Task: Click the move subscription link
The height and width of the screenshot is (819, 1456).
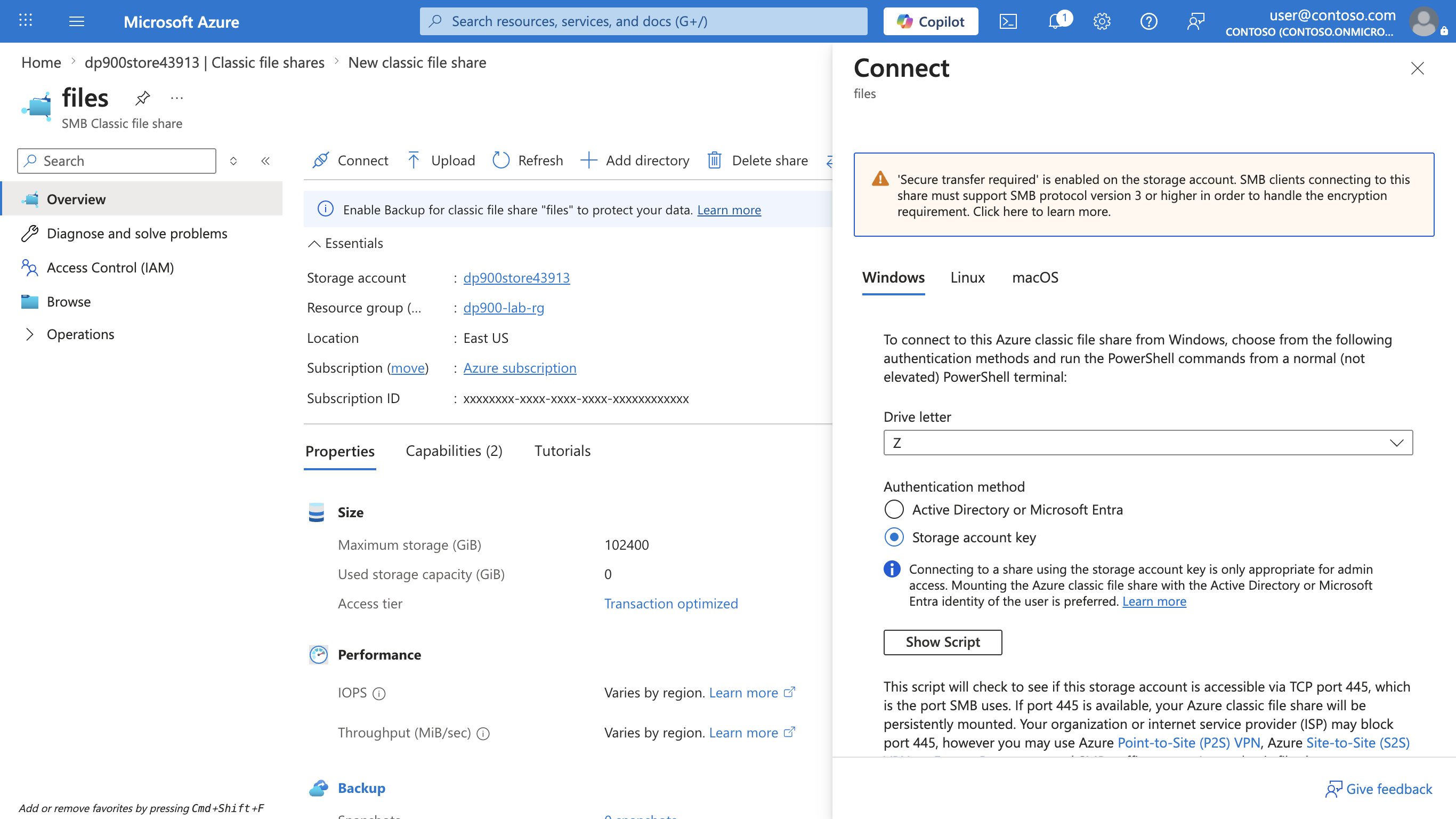Action: (x=408, y=368)
